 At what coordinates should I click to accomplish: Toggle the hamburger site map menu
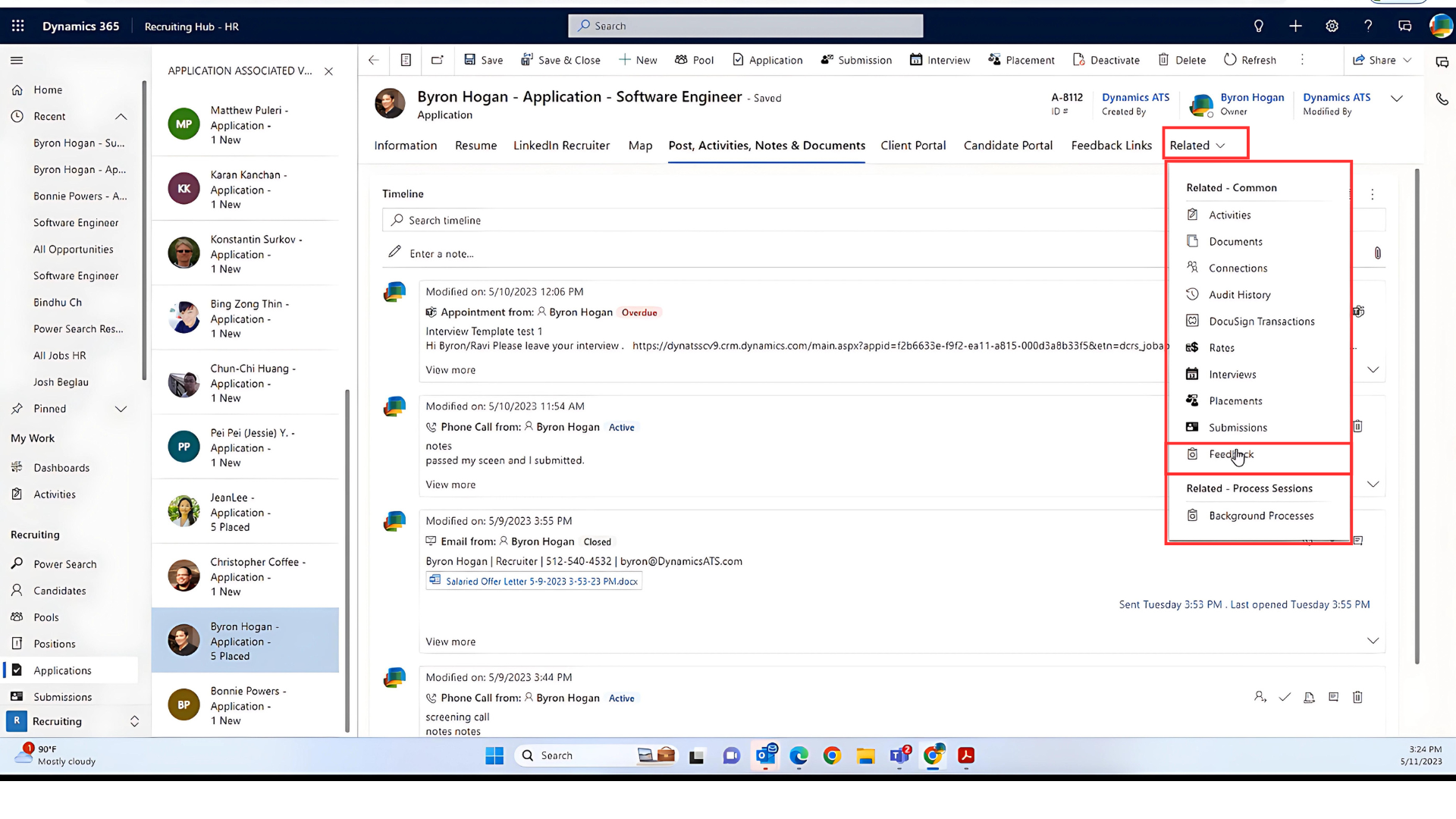[x=17, y=60]
